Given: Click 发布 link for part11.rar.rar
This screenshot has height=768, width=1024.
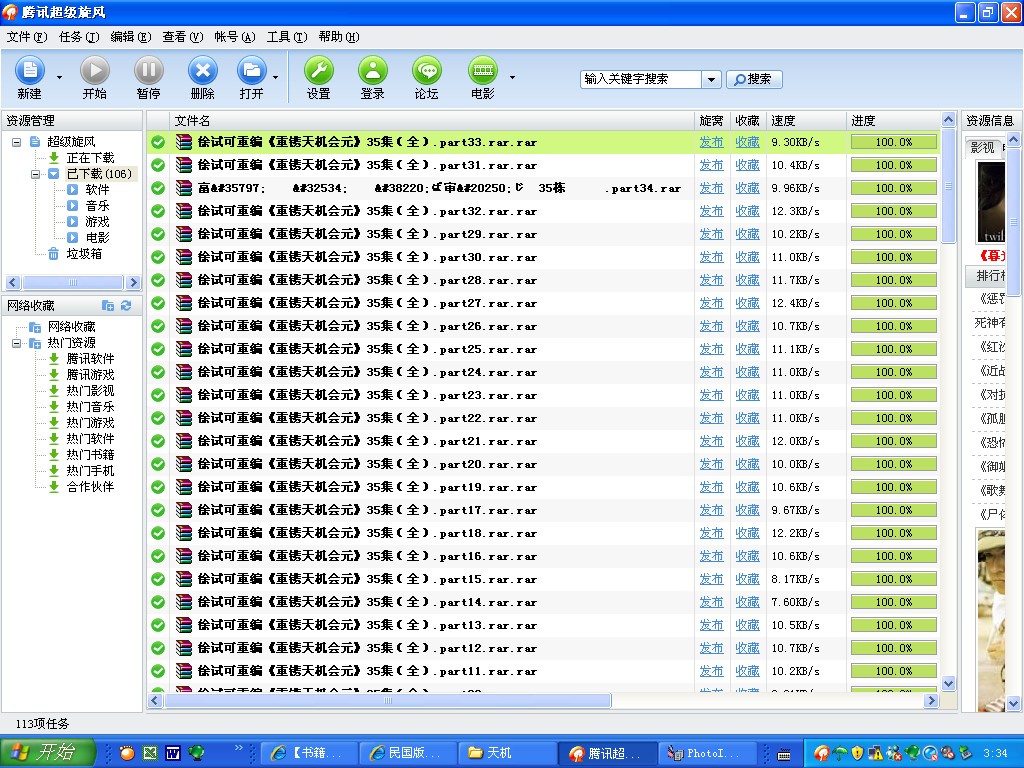Looking at the screenshot, I should pyautogui.click(x=711, y=671).
